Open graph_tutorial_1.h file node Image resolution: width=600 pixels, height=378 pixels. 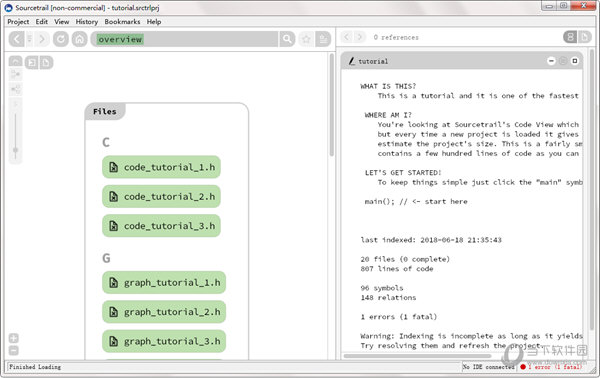tap(164, 283)
